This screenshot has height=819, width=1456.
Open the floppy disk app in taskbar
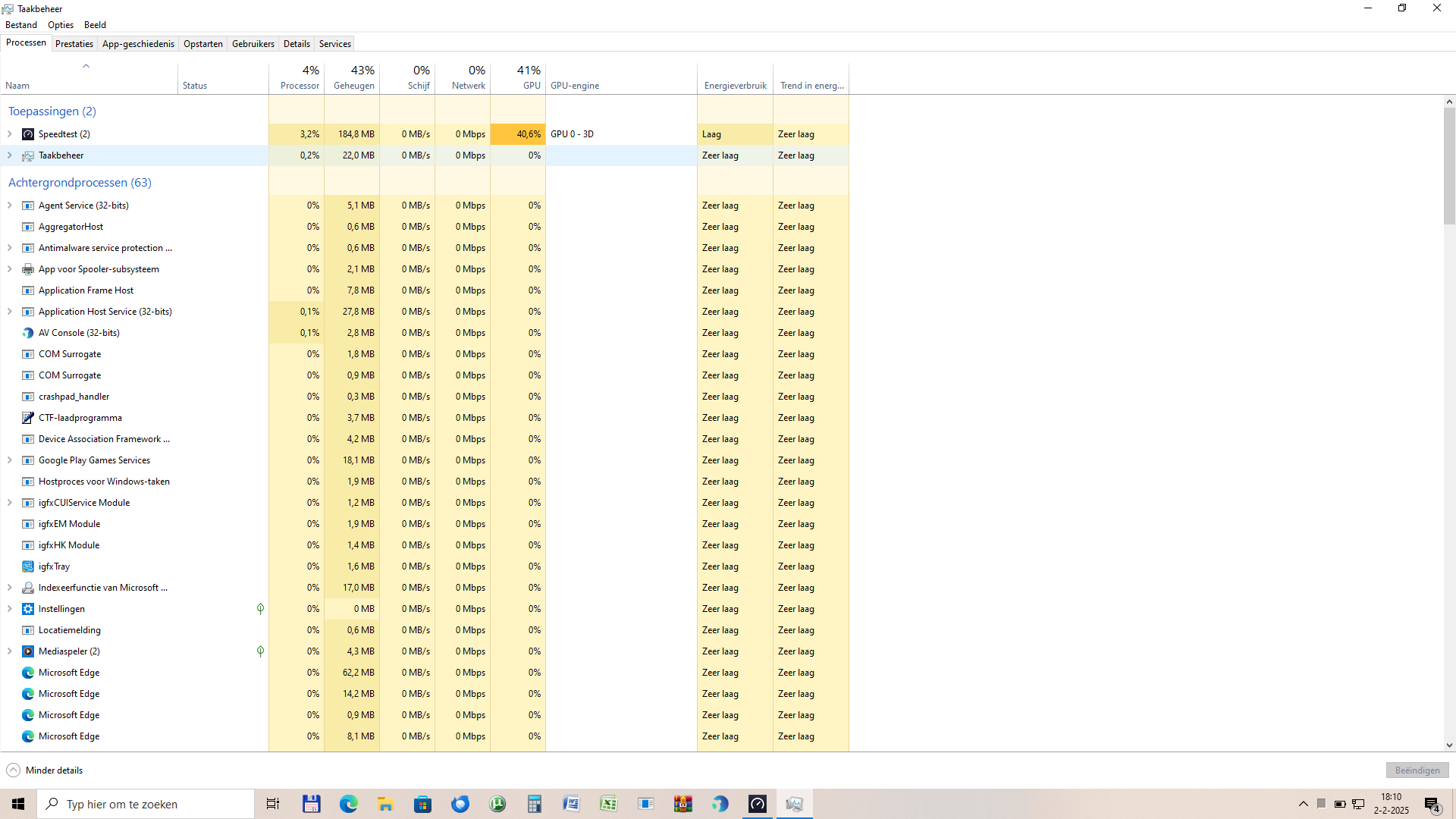311,804
